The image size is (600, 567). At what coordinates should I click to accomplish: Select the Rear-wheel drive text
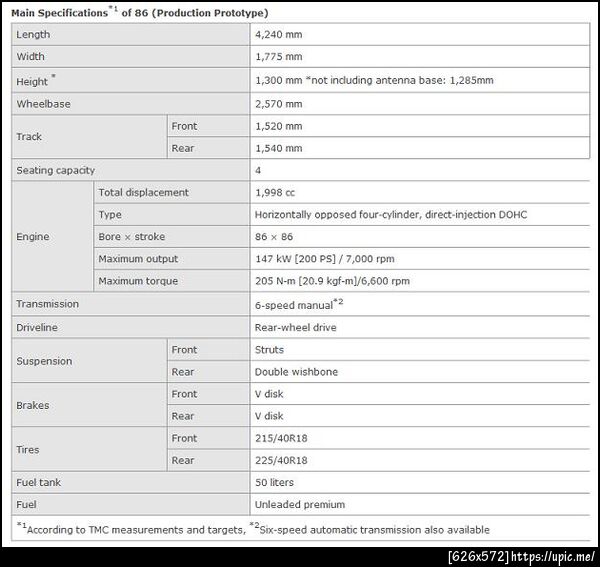click(x=296, y=327)
